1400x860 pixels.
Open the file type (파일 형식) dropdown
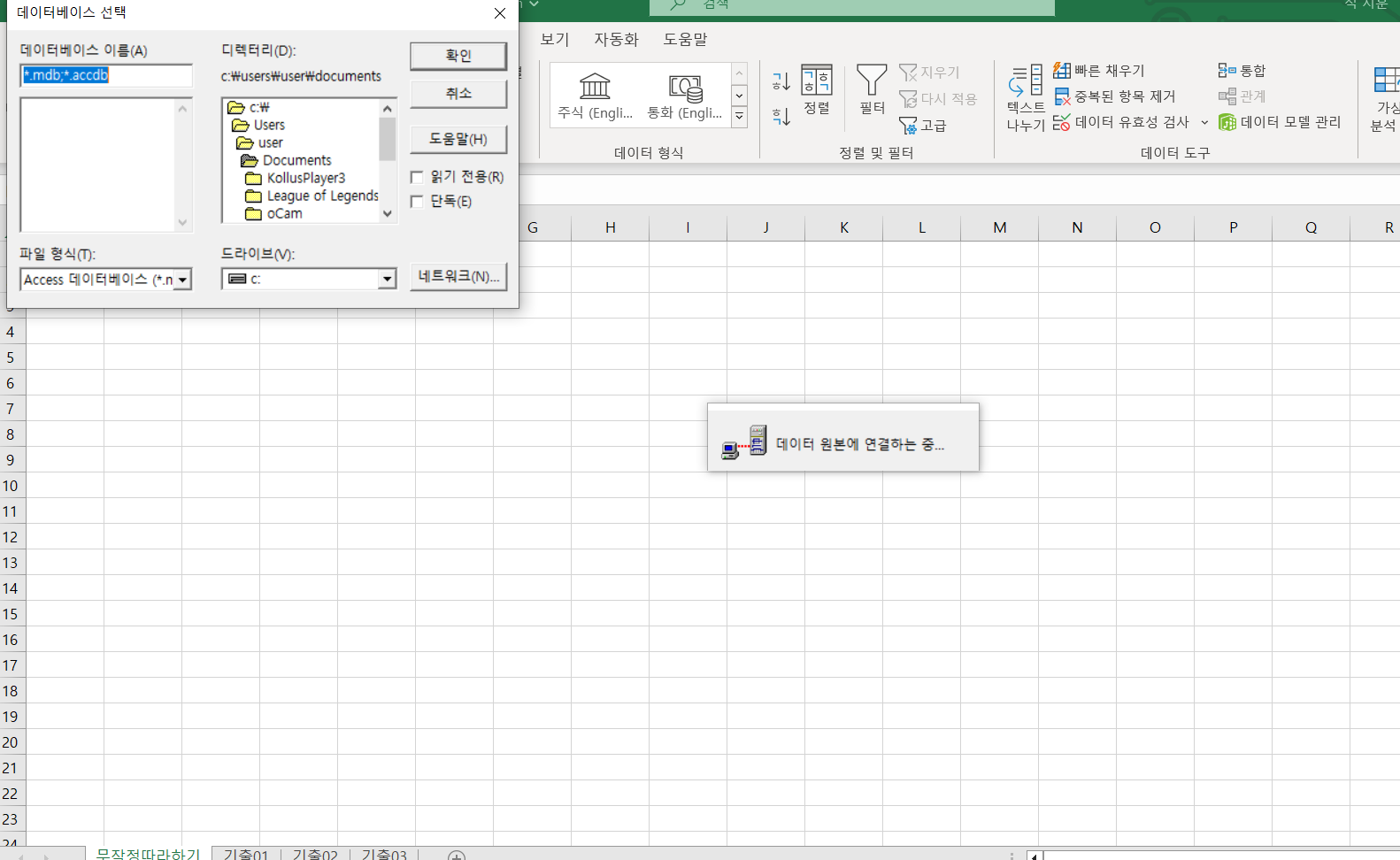click(x=183, y=280)
